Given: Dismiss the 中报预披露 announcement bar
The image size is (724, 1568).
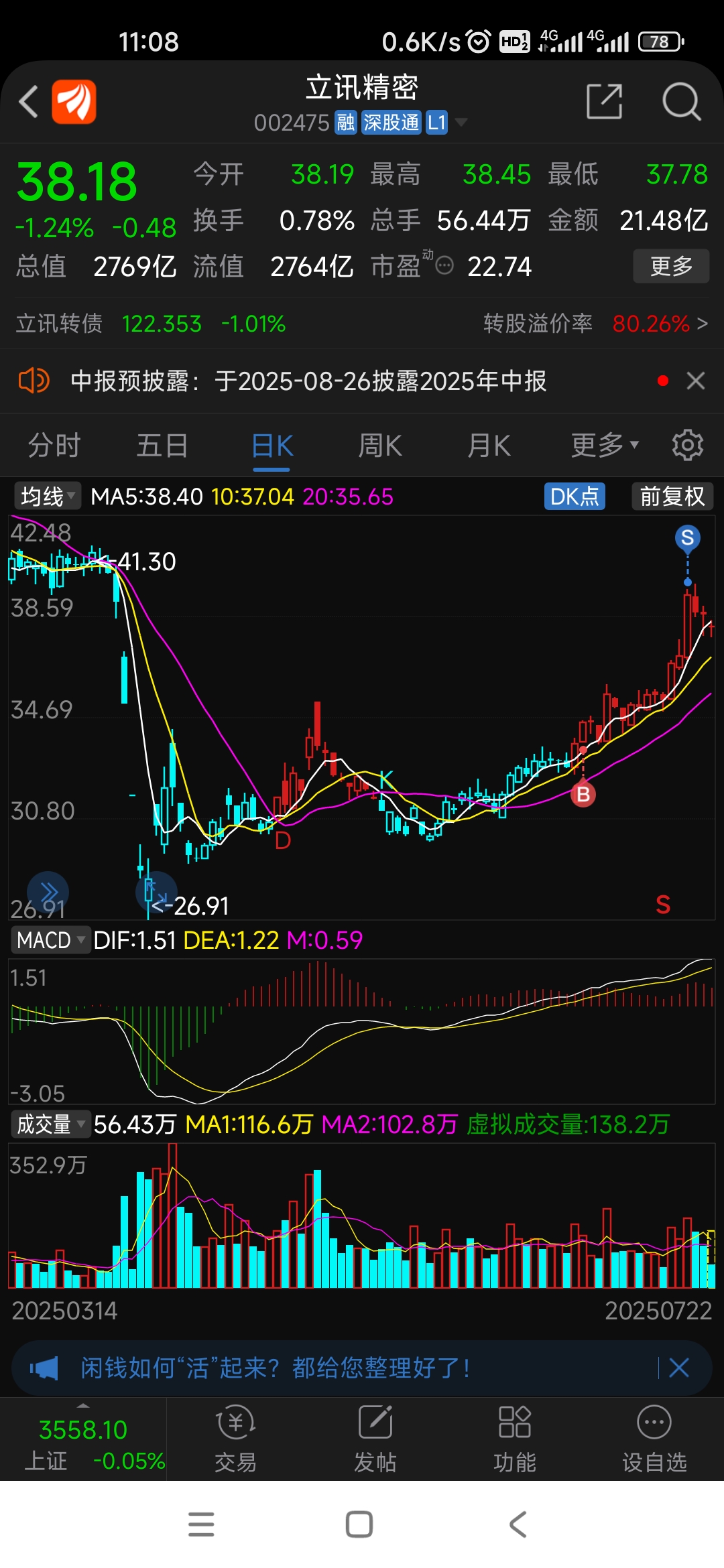Looking at the screenshot, I should point(696,381).
